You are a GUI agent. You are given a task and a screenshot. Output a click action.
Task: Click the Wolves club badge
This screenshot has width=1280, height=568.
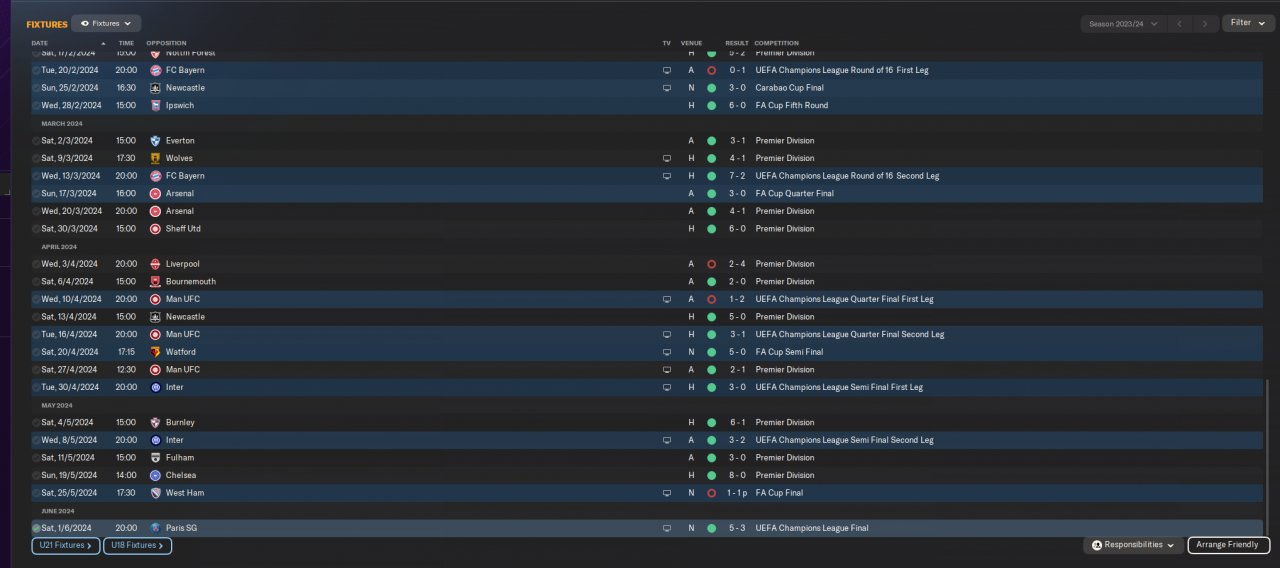[x=155, y=158]
